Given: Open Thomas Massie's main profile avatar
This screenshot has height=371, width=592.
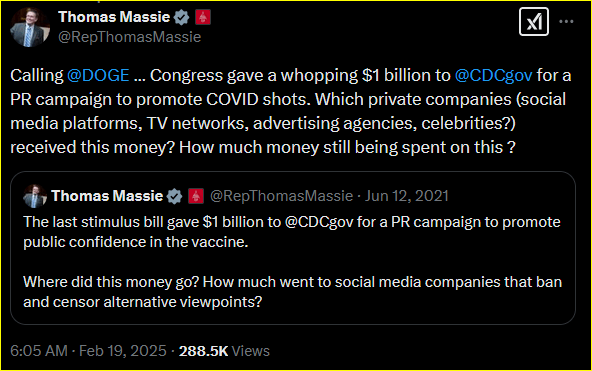Looking at the screenshot, I should [x=30, y=27].
